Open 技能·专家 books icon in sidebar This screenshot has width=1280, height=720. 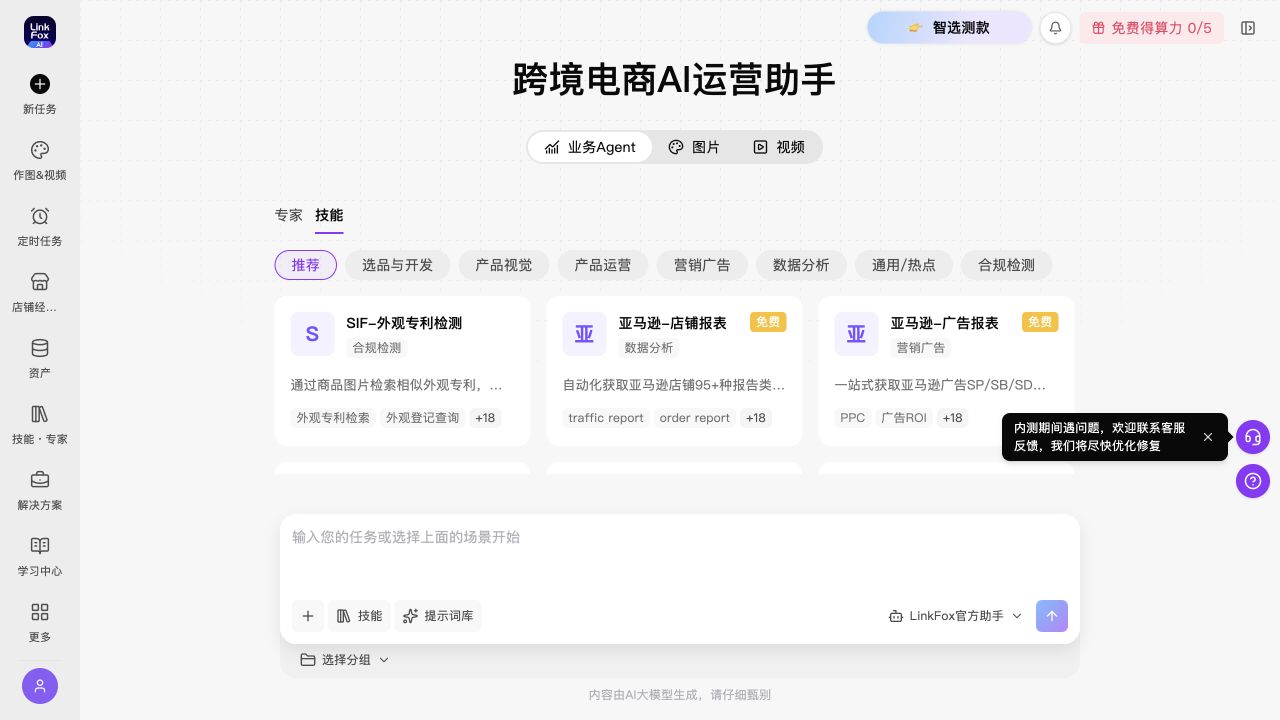pos(40,414)
